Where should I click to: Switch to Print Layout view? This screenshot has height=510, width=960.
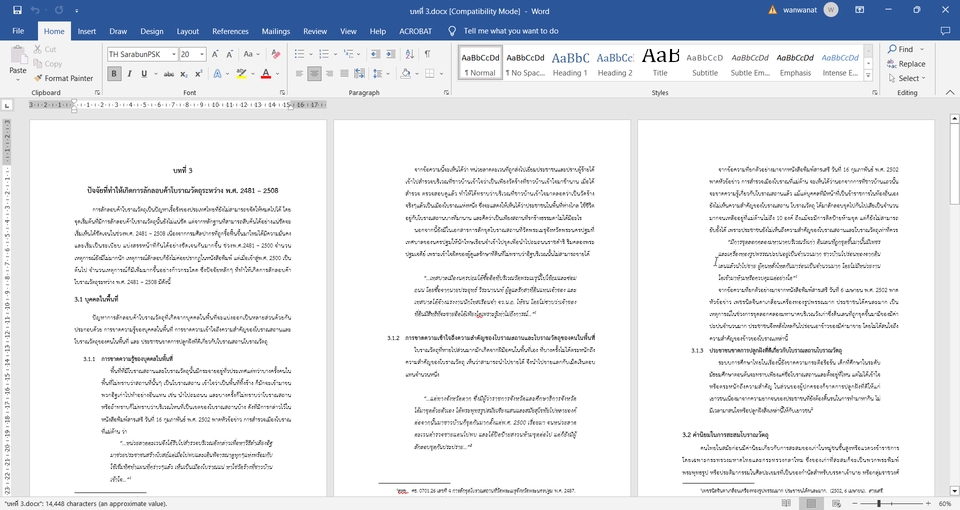(811, 503)
